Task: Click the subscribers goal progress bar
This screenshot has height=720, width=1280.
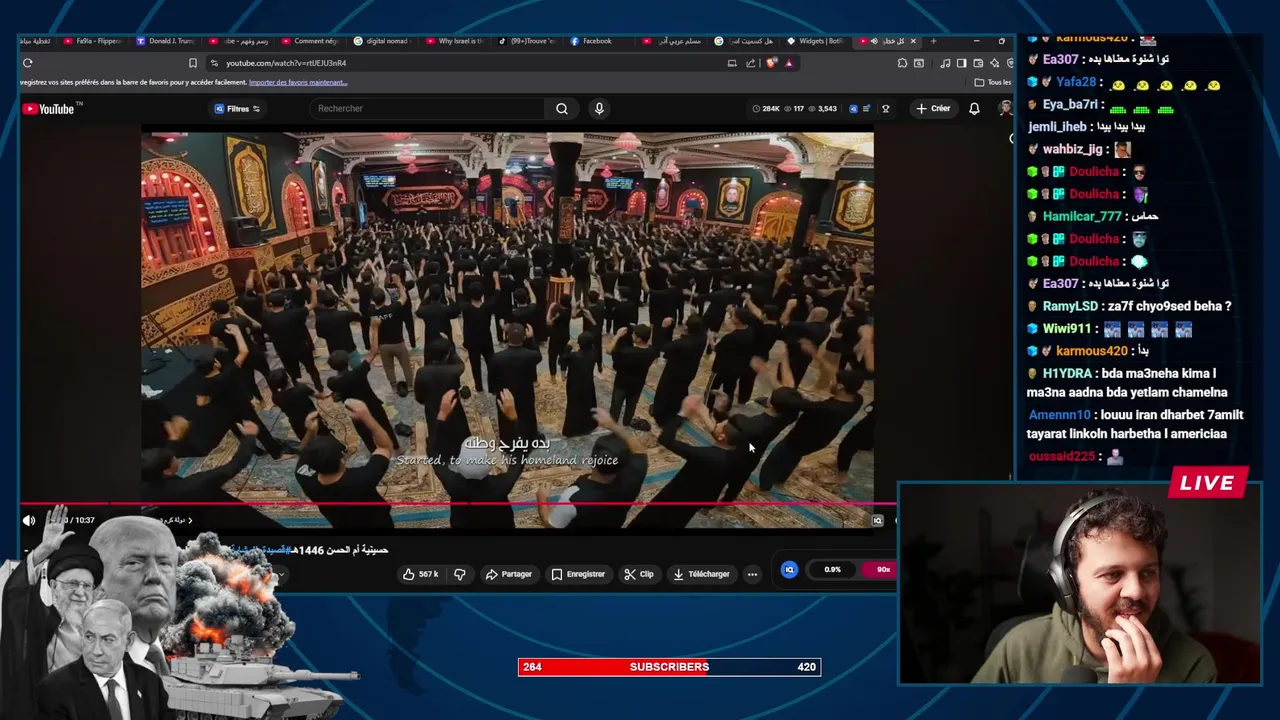Action: click(x=669, y=667)
